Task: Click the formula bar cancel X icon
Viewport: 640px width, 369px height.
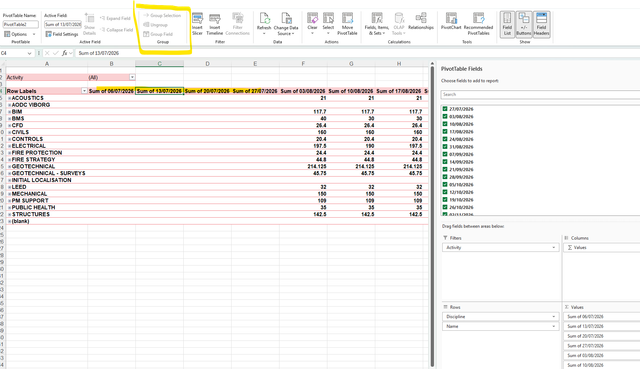Action: (x=47, y=53)
